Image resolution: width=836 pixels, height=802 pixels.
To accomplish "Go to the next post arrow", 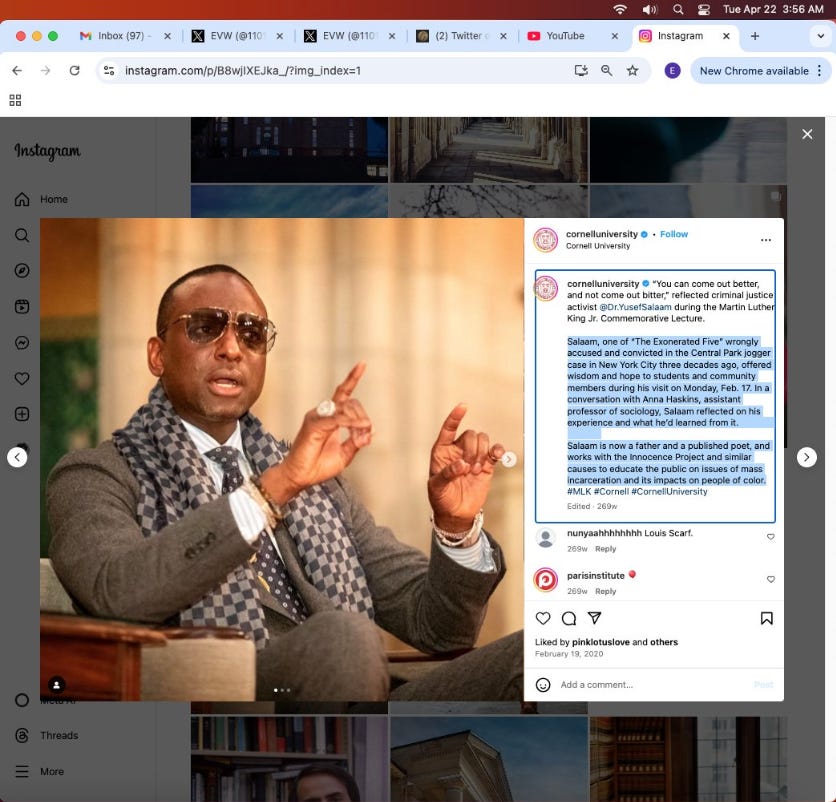I will point(807,457).
